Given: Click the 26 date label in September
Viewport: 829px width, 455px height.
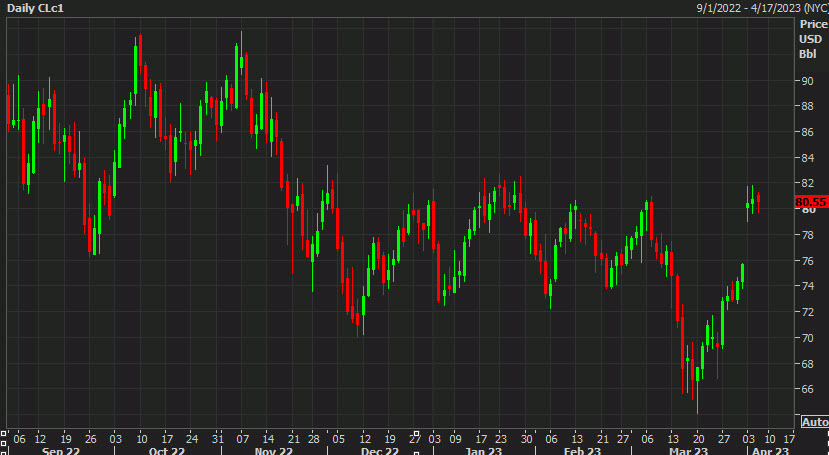Looking at the screenshot, I should point(90,439).
